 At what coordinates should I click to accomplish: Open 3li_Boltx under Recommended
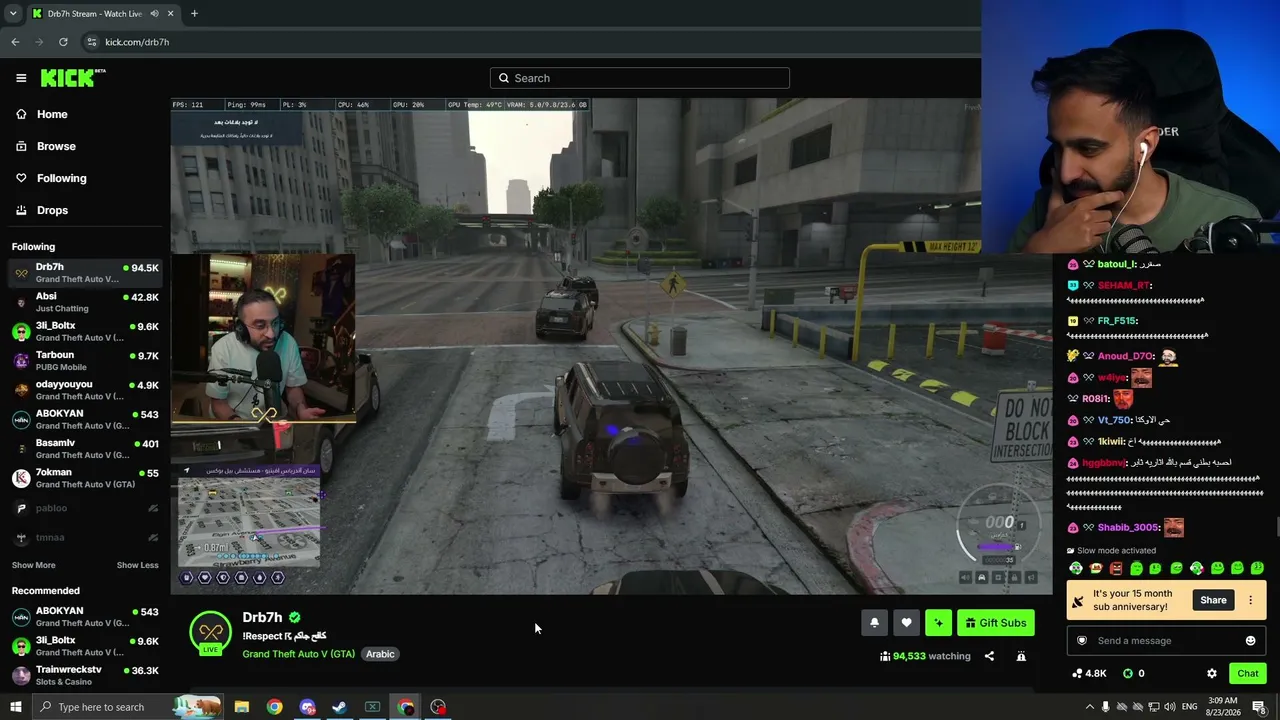[x=85, y=646]
